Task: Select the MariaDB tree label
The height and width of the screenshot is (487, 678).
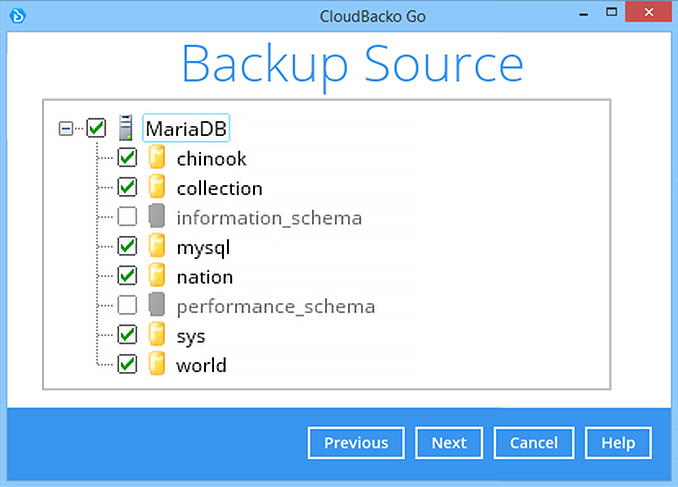Action: point(186,128)
